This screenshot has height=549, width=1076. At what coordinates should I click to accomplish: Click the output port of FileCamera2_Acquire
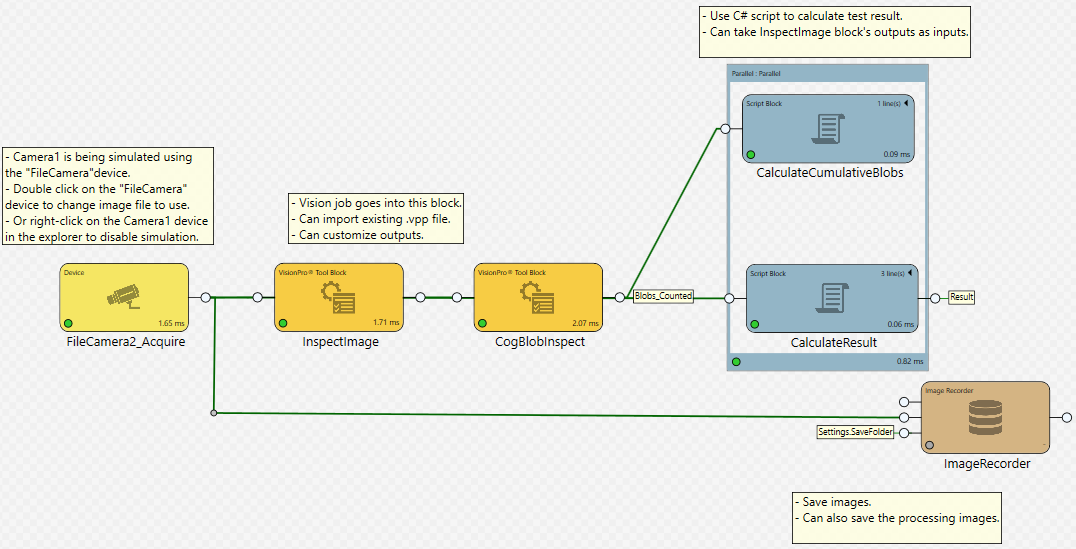205,297
